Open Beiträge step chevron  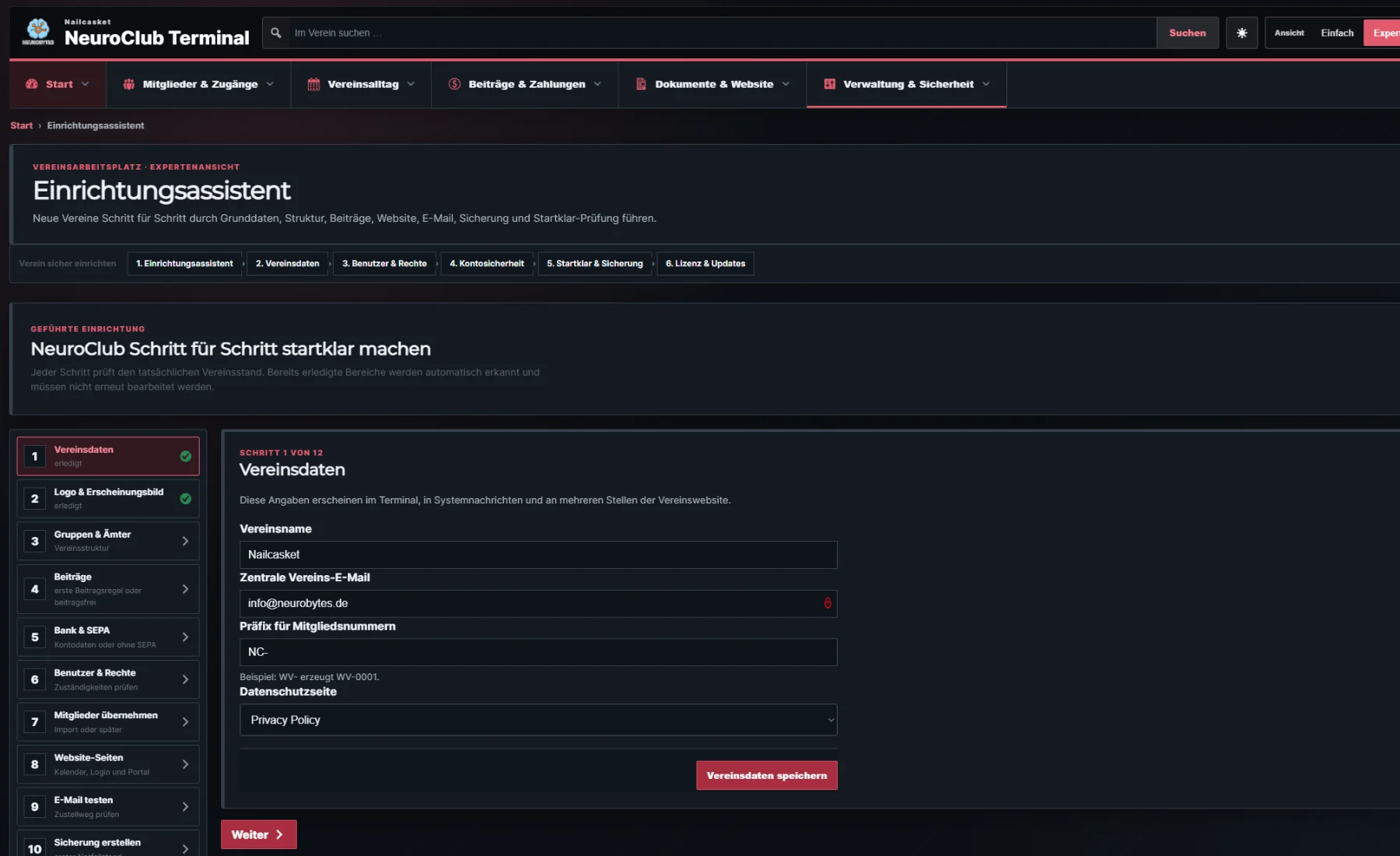click(x=185, y=589)
